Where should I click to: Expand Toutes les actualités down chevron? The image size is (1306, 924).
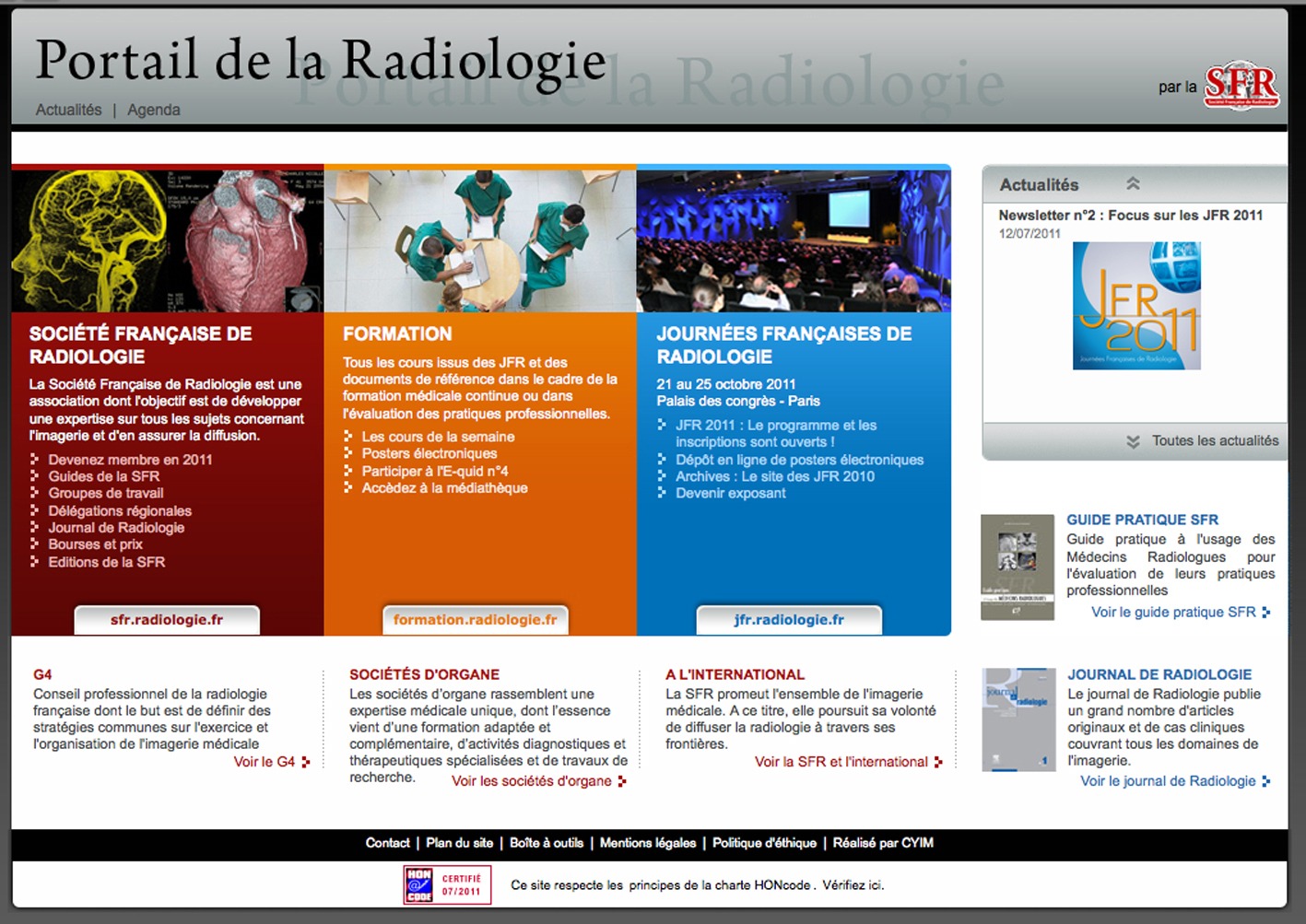tap(1133, 441)
